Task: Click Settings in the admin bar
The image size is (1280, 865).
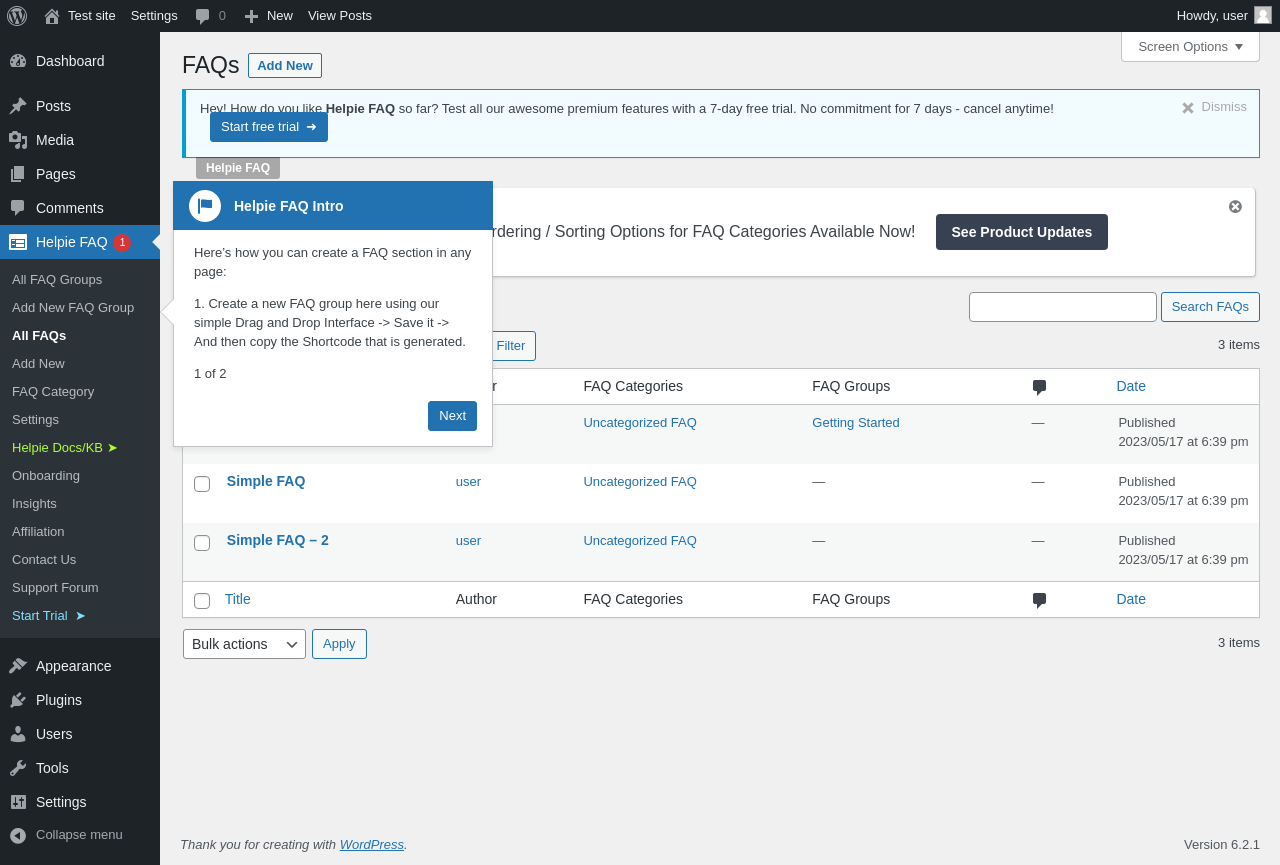Action: (x=154, y=16)
